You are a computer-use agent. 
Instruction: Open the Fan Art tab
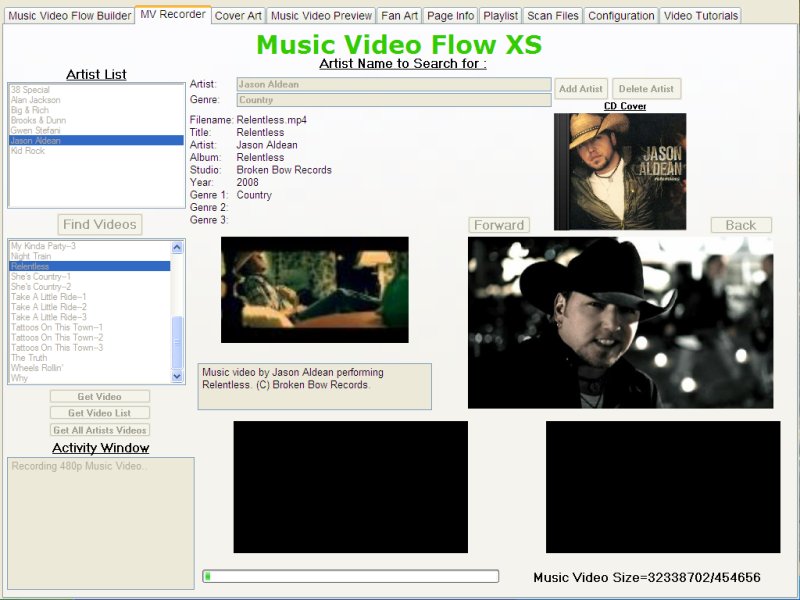399,15
